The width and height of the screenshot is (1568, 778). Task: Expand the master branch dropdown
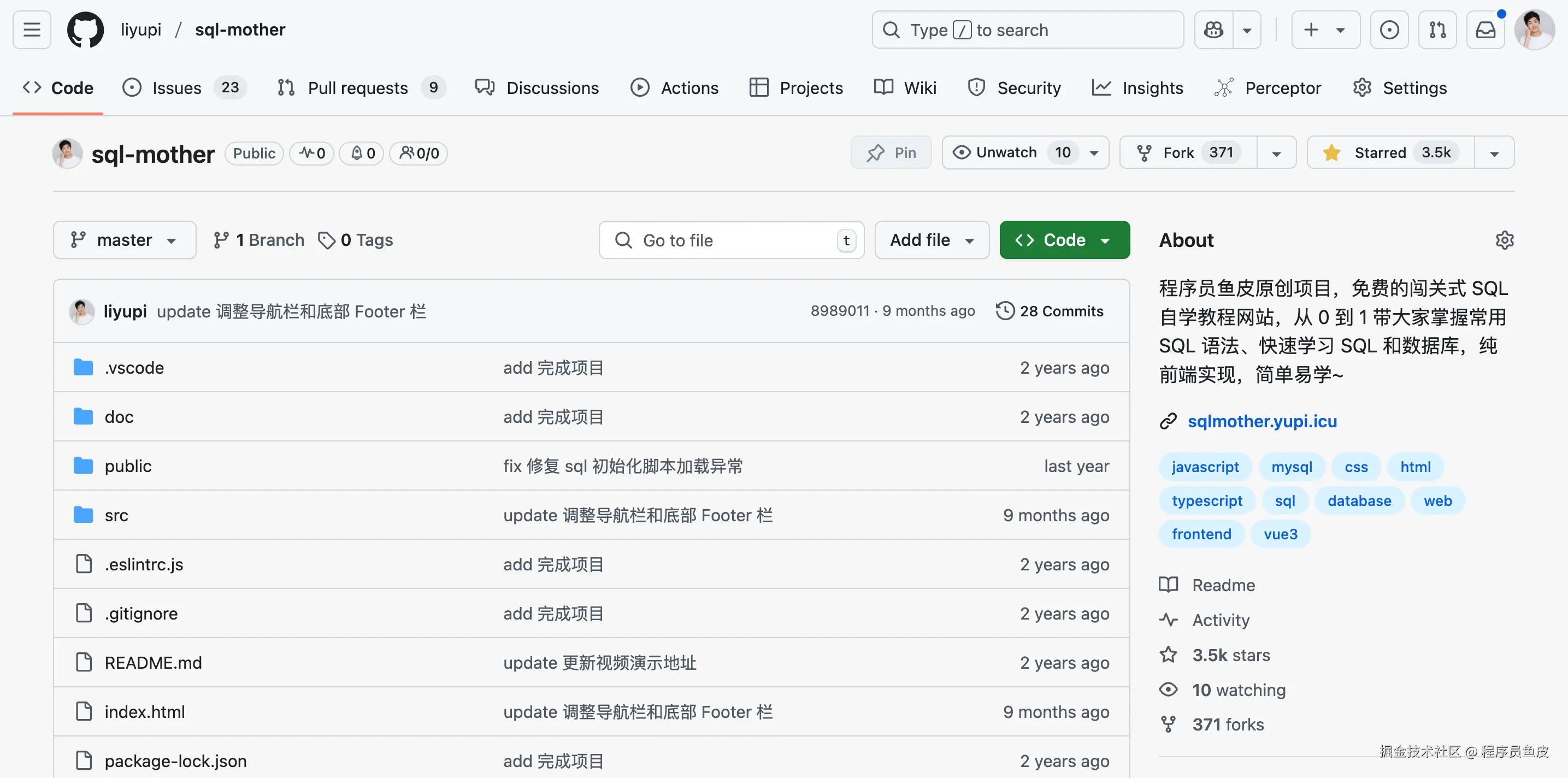[124, 240]
